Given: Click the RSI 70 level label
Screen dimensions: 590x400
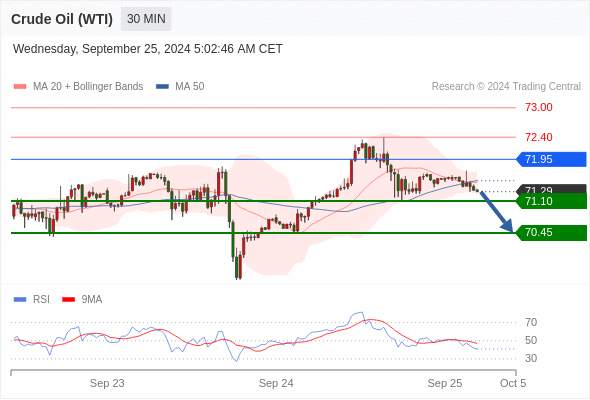Looking at the screenshot, I should click(531, 322).
